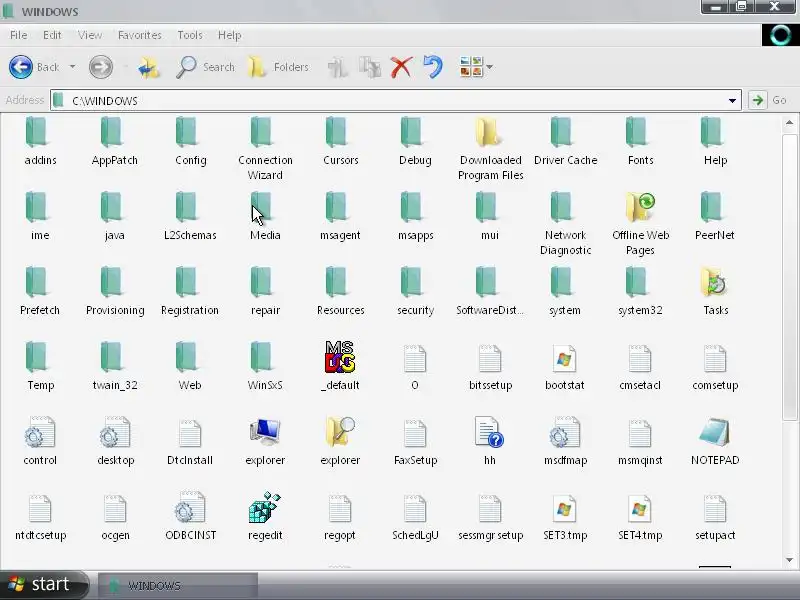The height and width of the screenshot is (600, 800).
Task: Select the Prefetch folder
Action: click(37, 282)
